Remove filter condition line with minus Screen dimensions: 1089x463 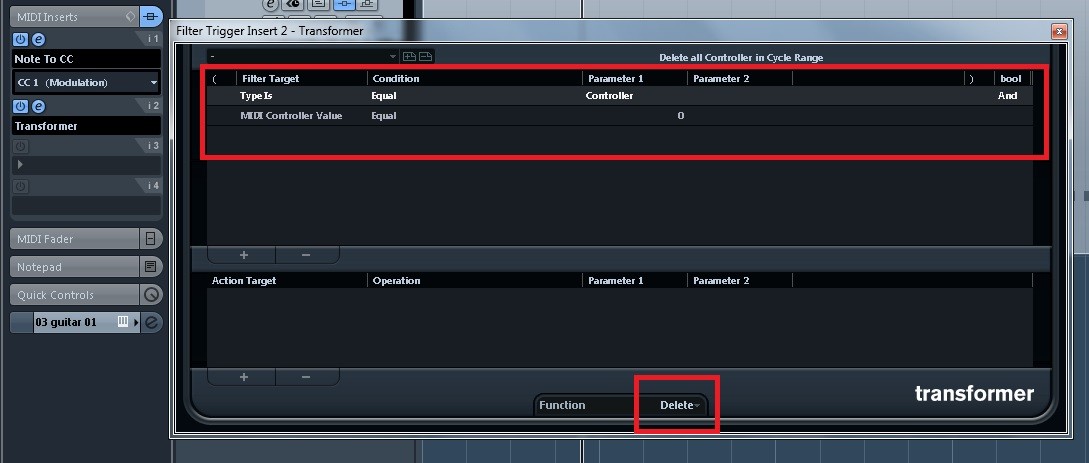click(306, 255)
